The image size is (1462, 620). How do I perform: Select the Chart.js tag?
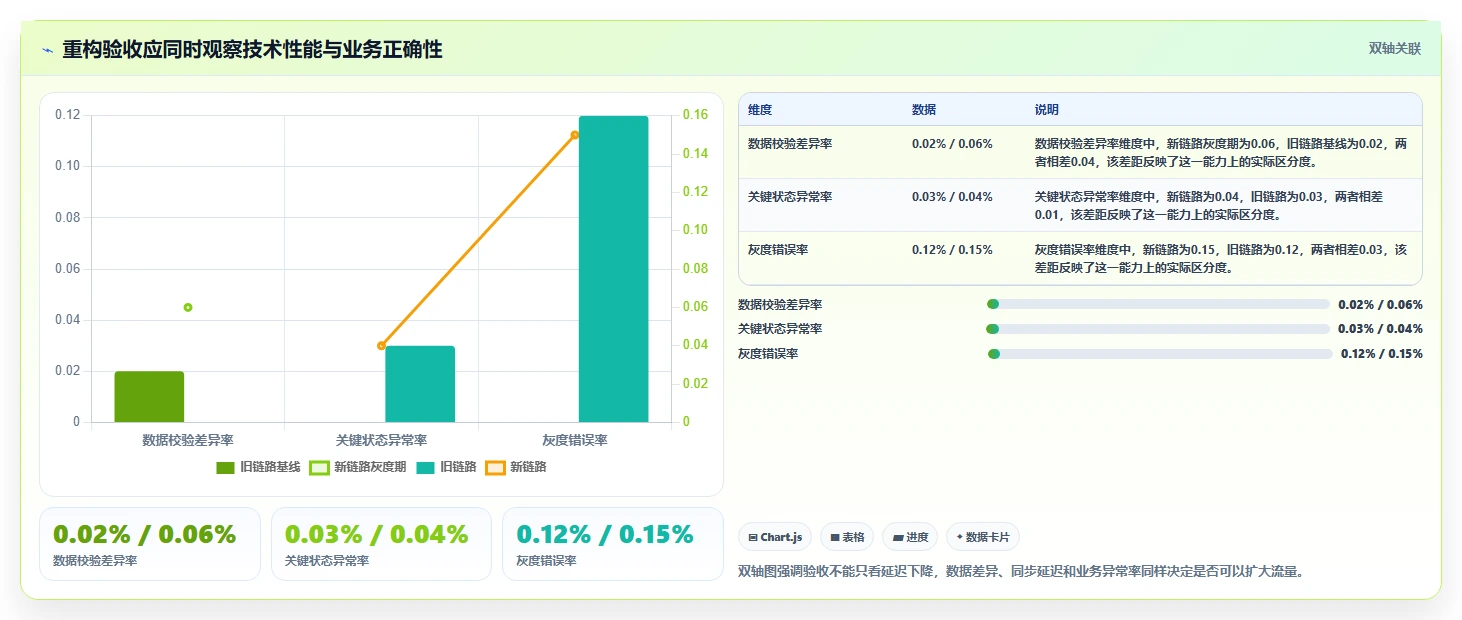coord(775,537)
